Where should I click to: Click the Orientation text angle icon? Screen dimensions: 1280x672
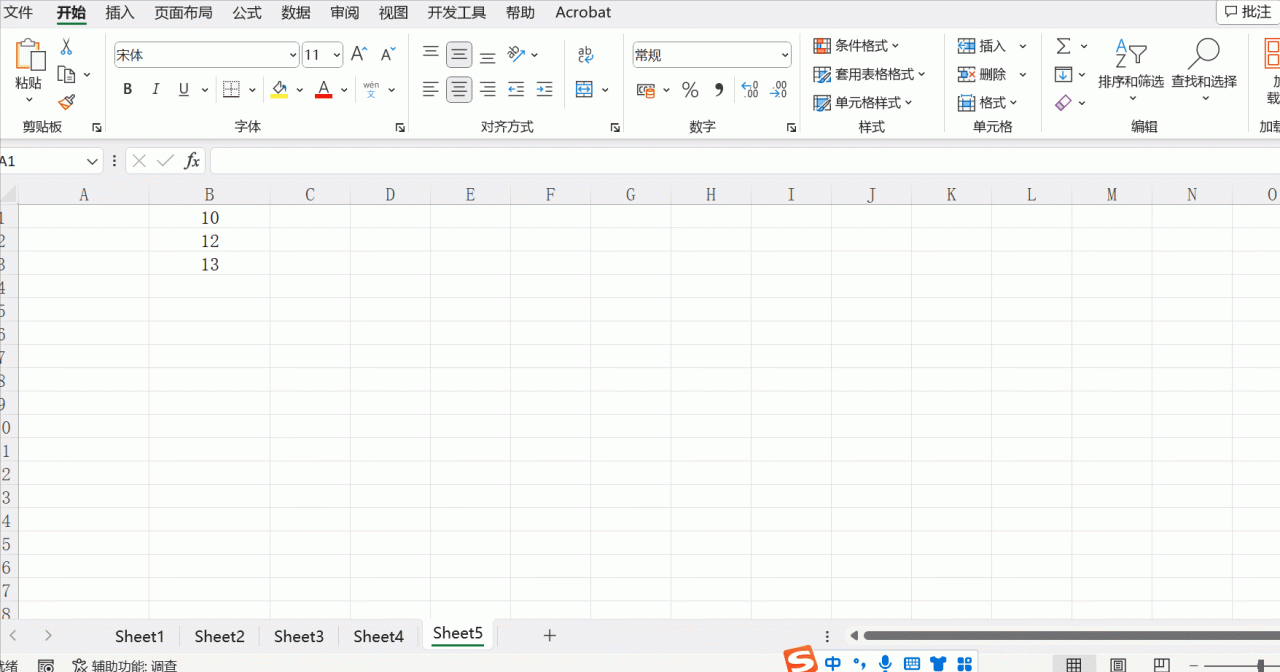click(516, 54)
